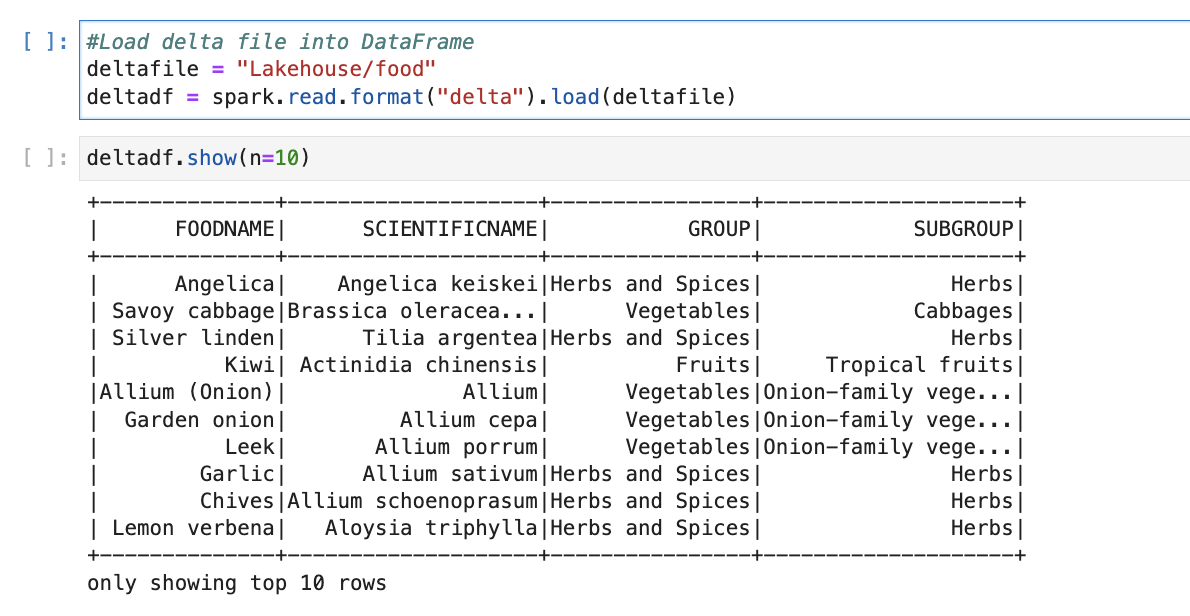
Task: Click the FOODNAME column header in output
Action: (x=224, y=229)
